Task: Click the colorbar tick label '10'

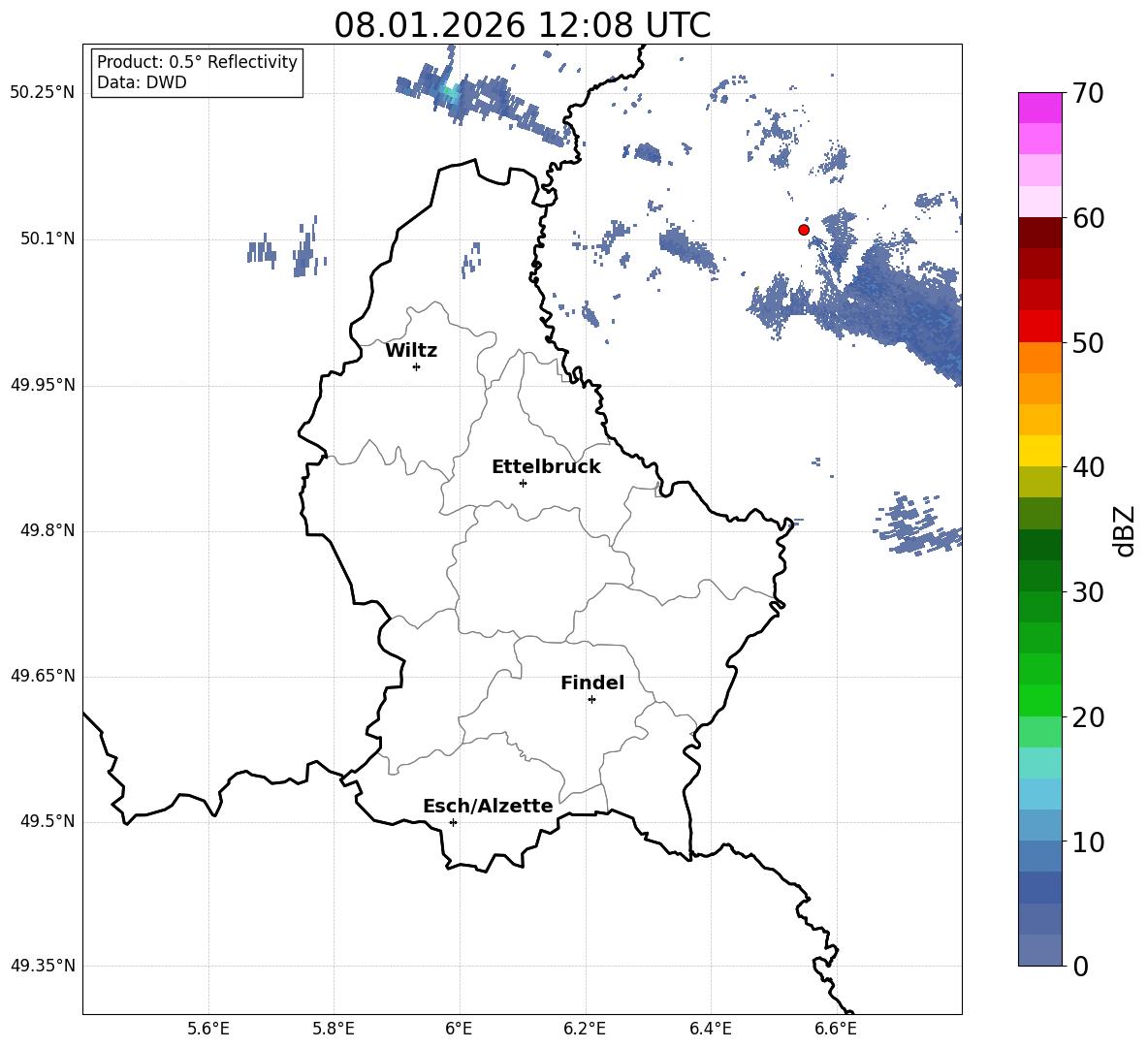Action: click(1088, 842)
